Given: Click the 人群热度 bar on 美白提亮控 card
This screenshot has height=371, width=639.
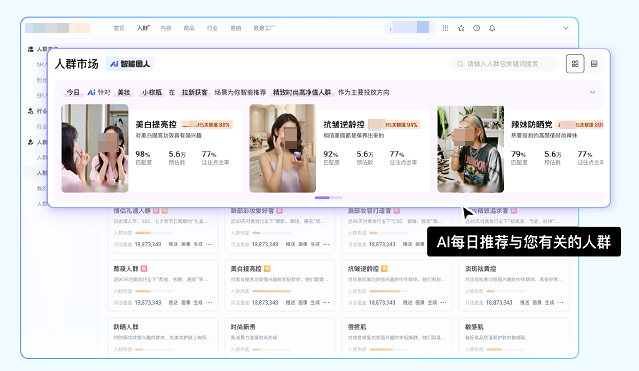Looking at the screenshot, I should [x=272, y=291].
